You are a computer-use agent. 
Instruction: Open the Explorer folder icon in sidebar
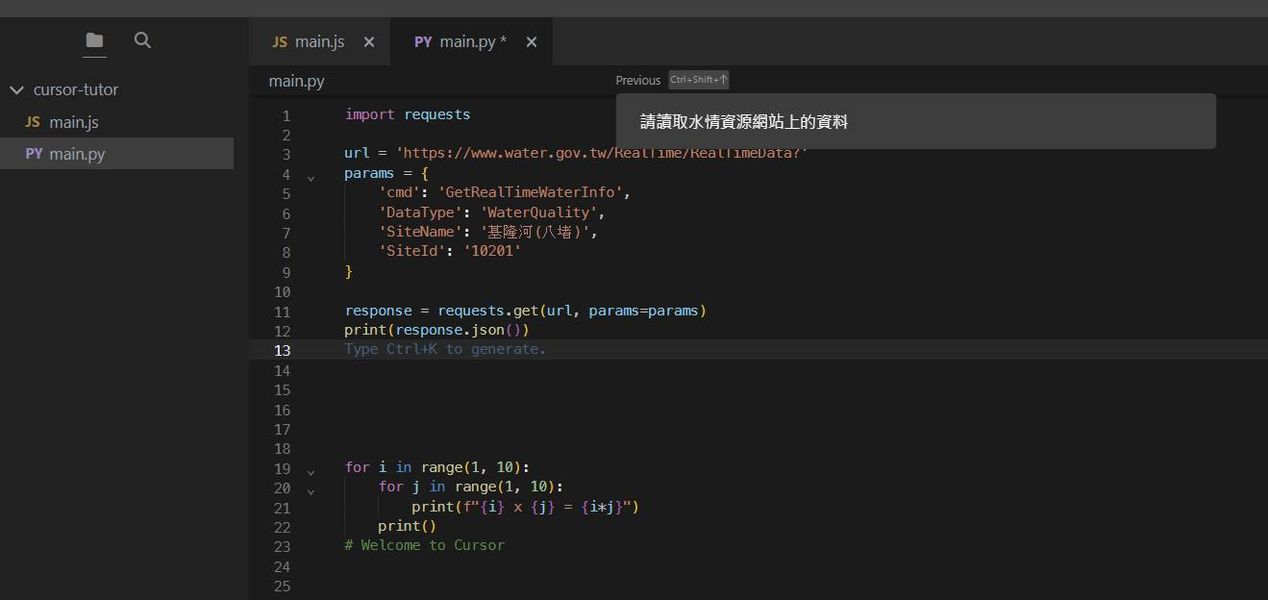[95, 40]
